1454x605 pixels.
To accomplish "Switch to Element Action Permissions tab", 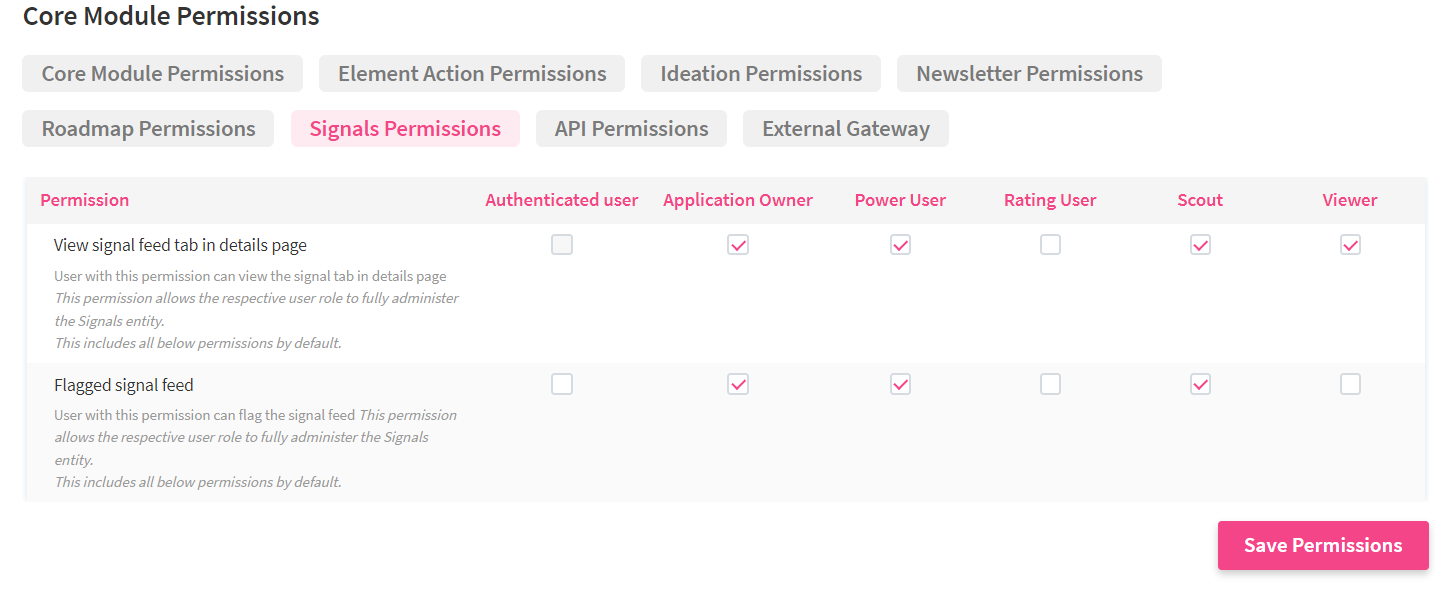I will (472, 74).
